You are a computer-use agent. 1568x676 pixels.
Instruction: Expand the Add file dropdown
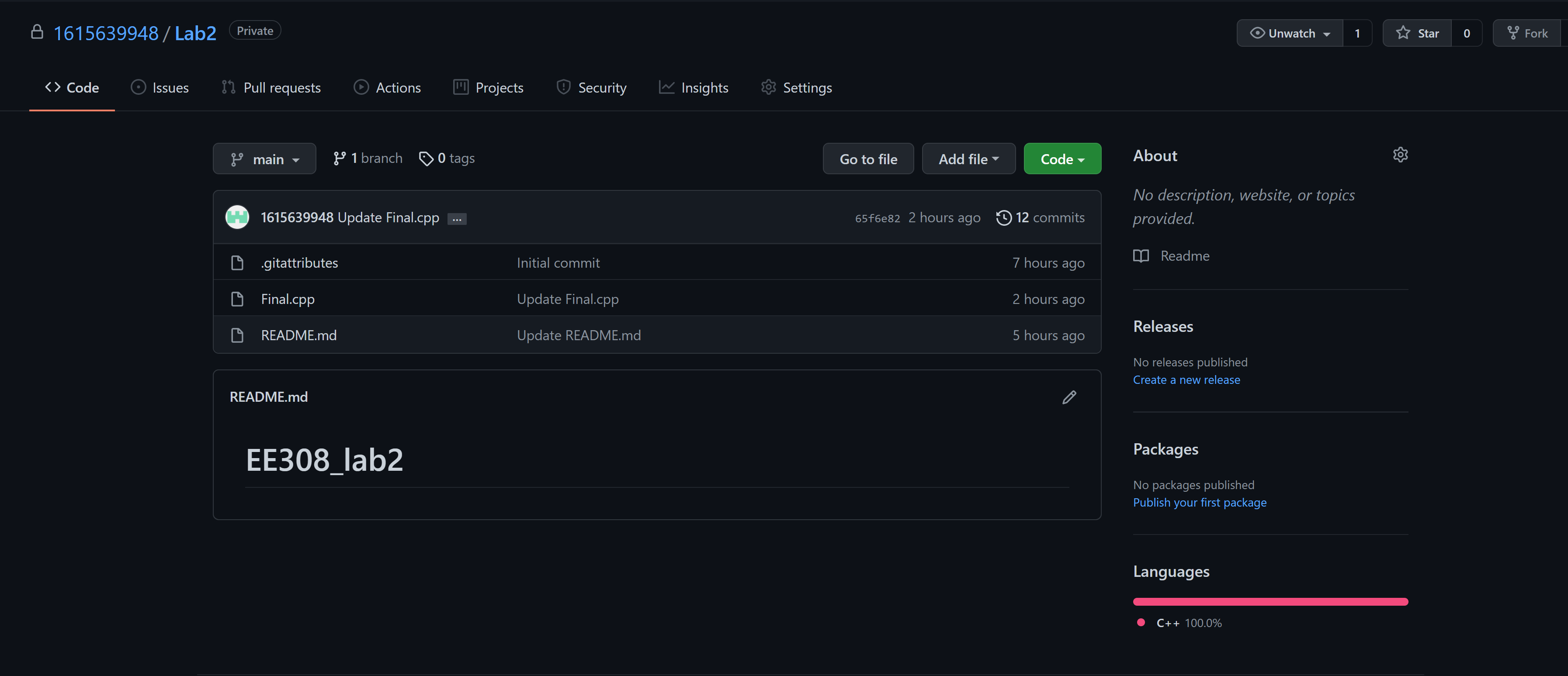(968, 159)
